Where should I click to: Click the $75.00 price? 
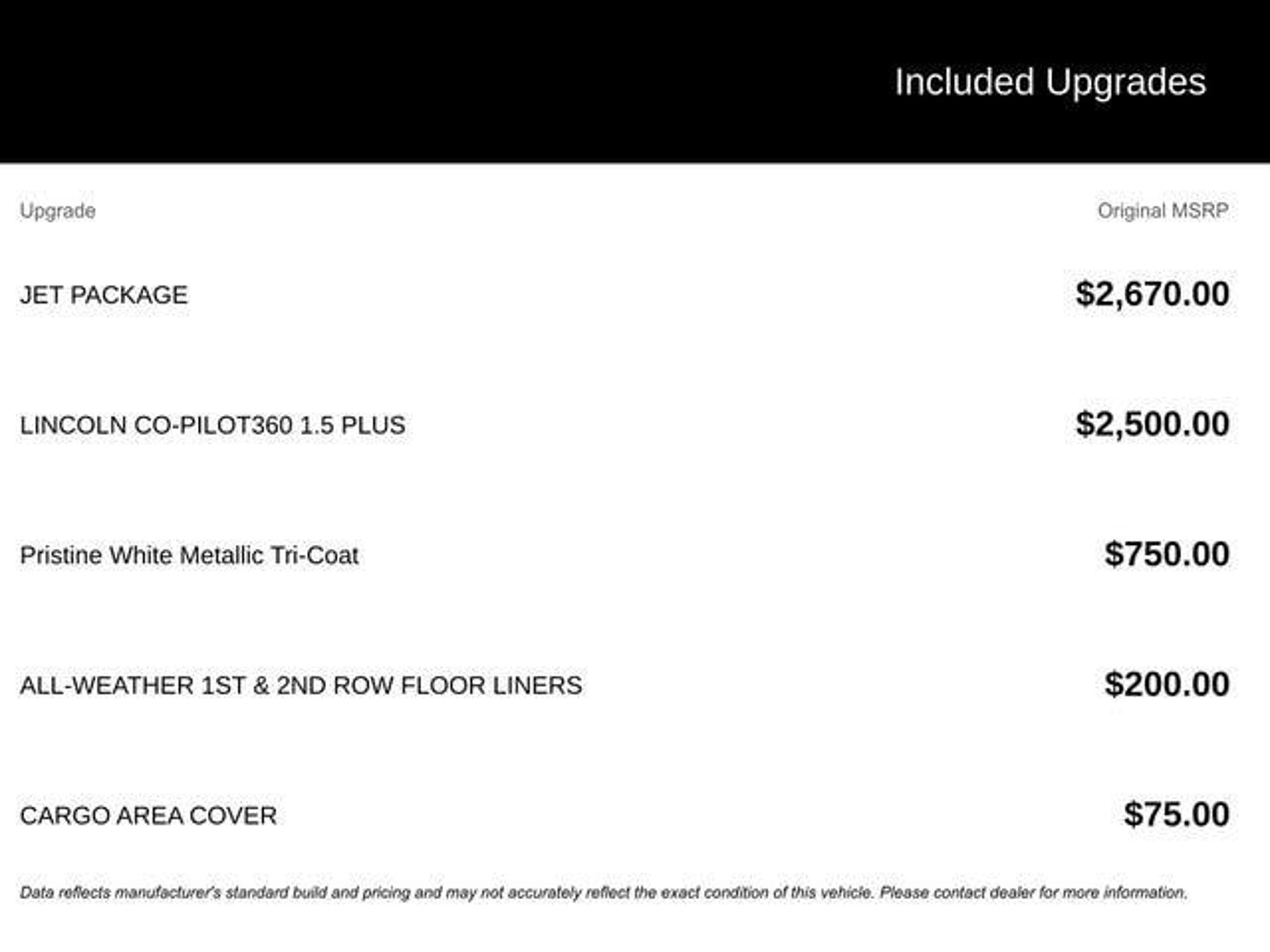1176,814
